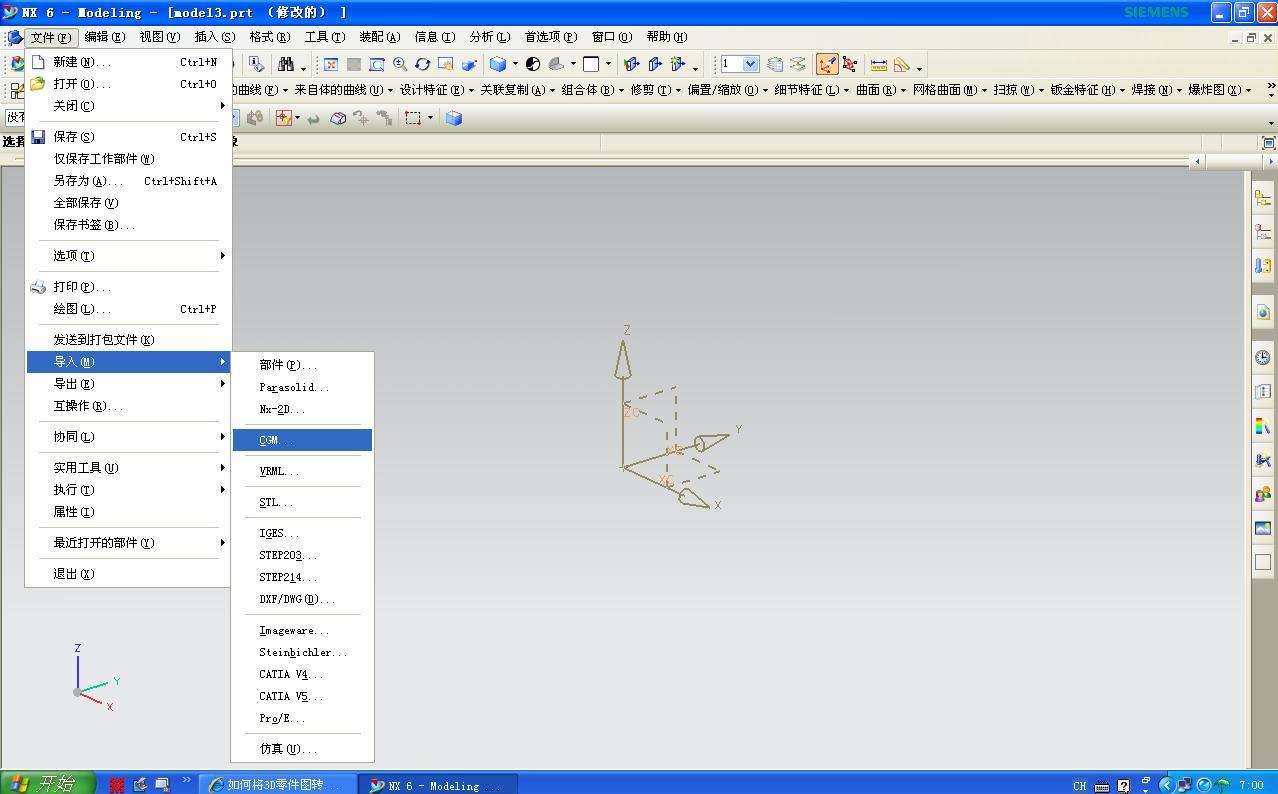Click the layer stack icon beside the number box
Screen dimensions: 1278x794
(775, 64)
